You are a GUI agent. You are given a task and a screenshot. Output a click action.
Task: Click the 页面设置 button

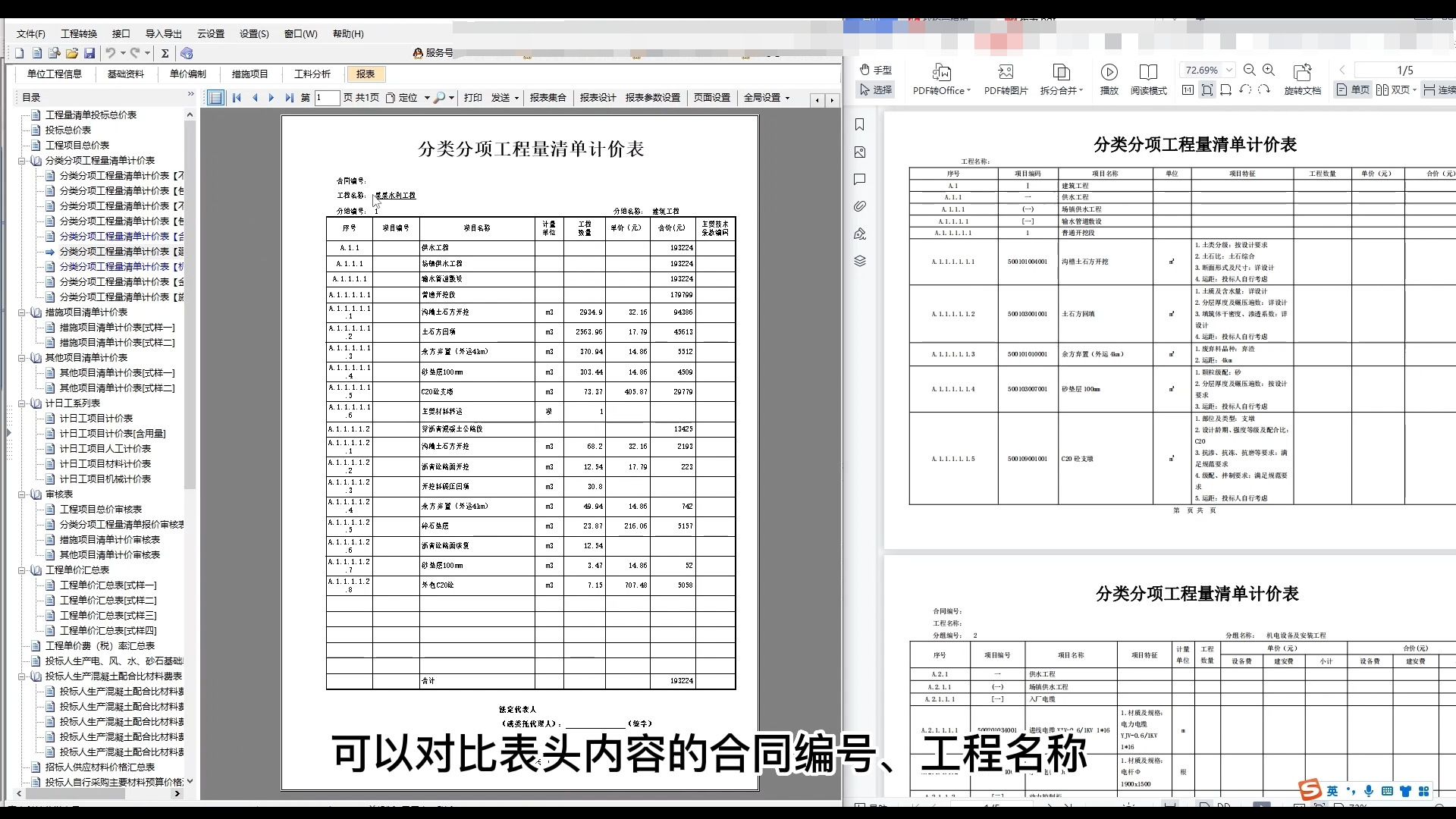click(x=712, y=98)
